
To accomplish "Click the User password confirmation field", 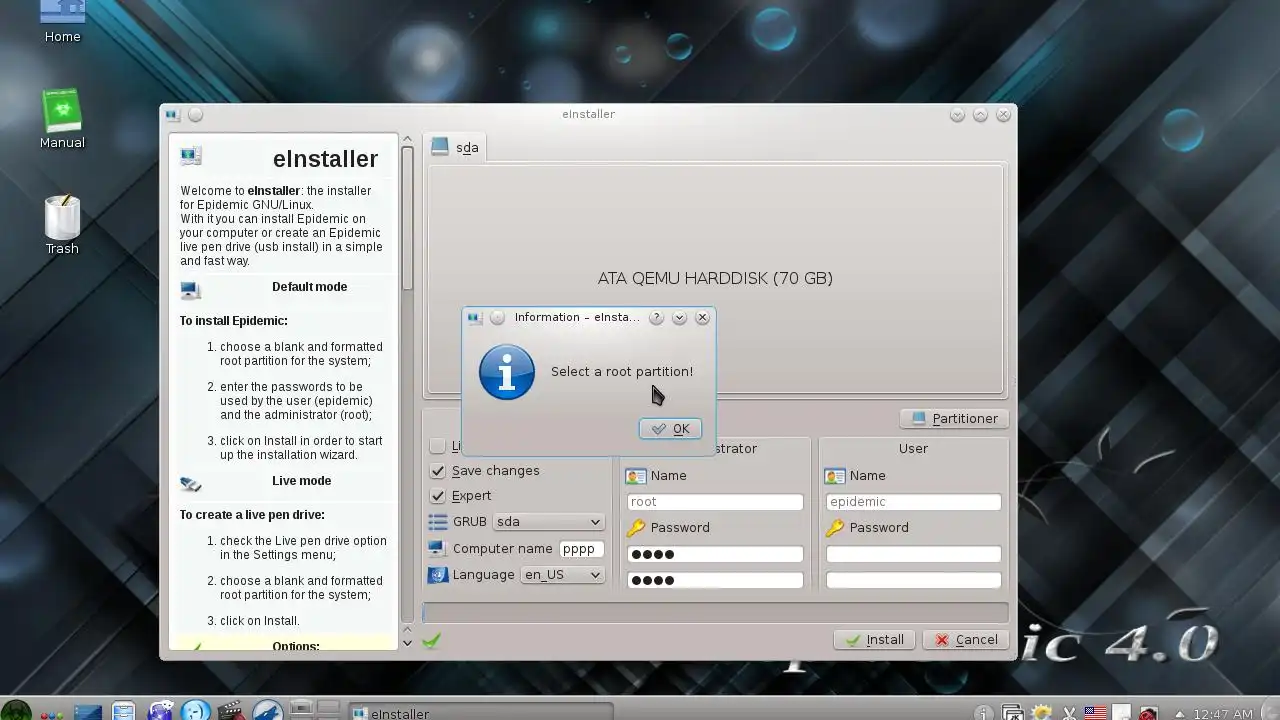I will click(913, 580).
